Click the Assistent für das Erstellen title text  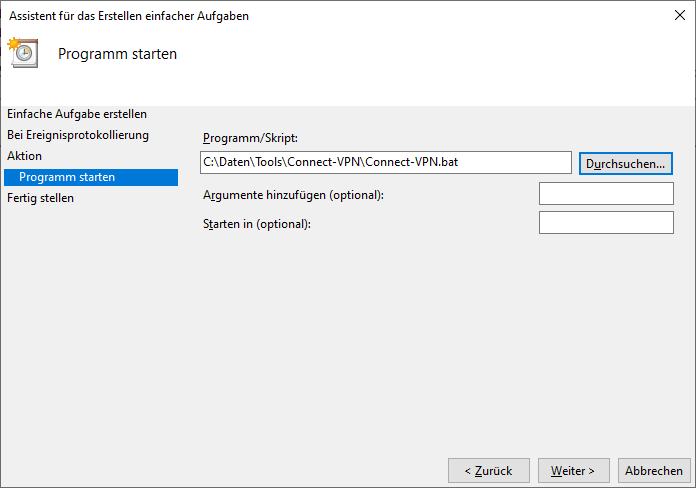coord(129,16)
